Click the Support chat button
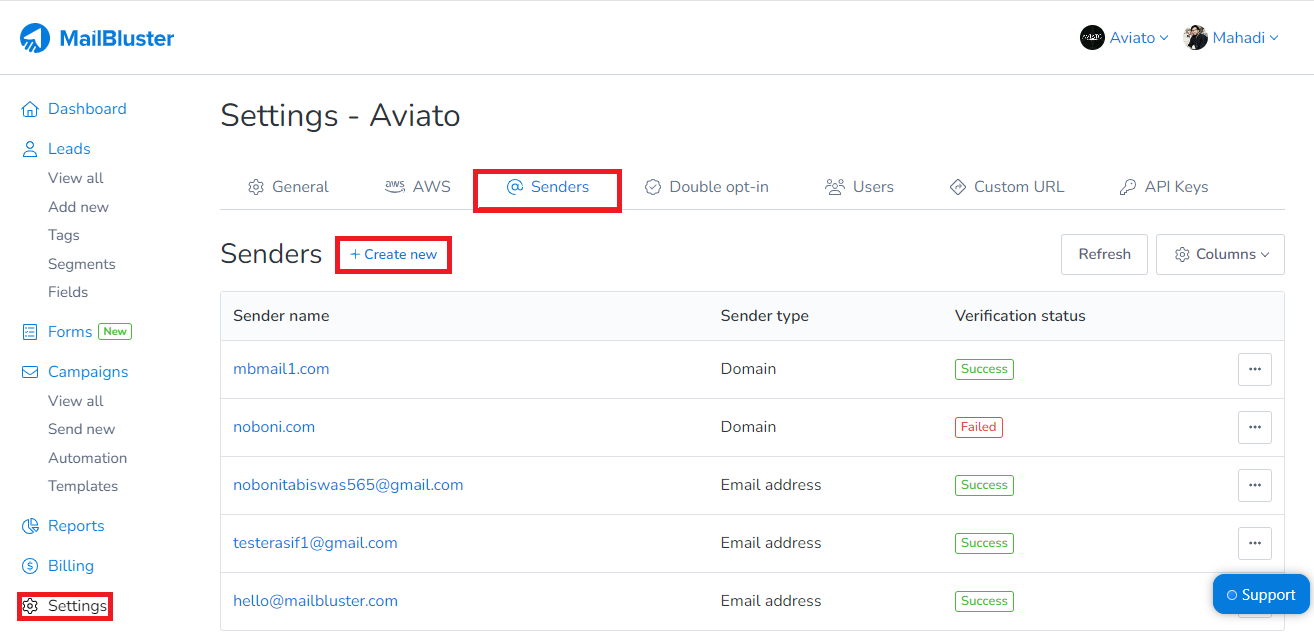This screenshot has height=632, width=1314. pyautogui.click(x=1261, y=594)
